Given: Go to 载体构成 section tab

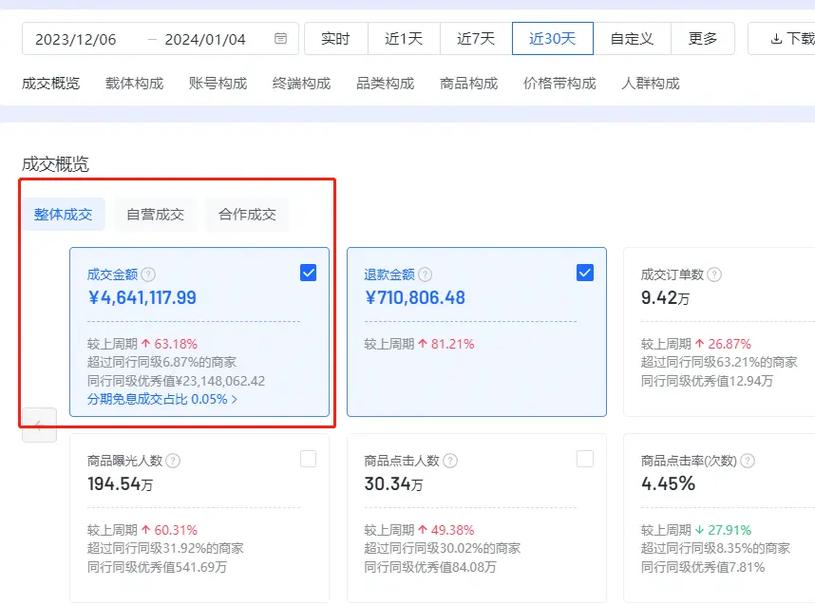Looking at the screenshot, I should [135, 83].
